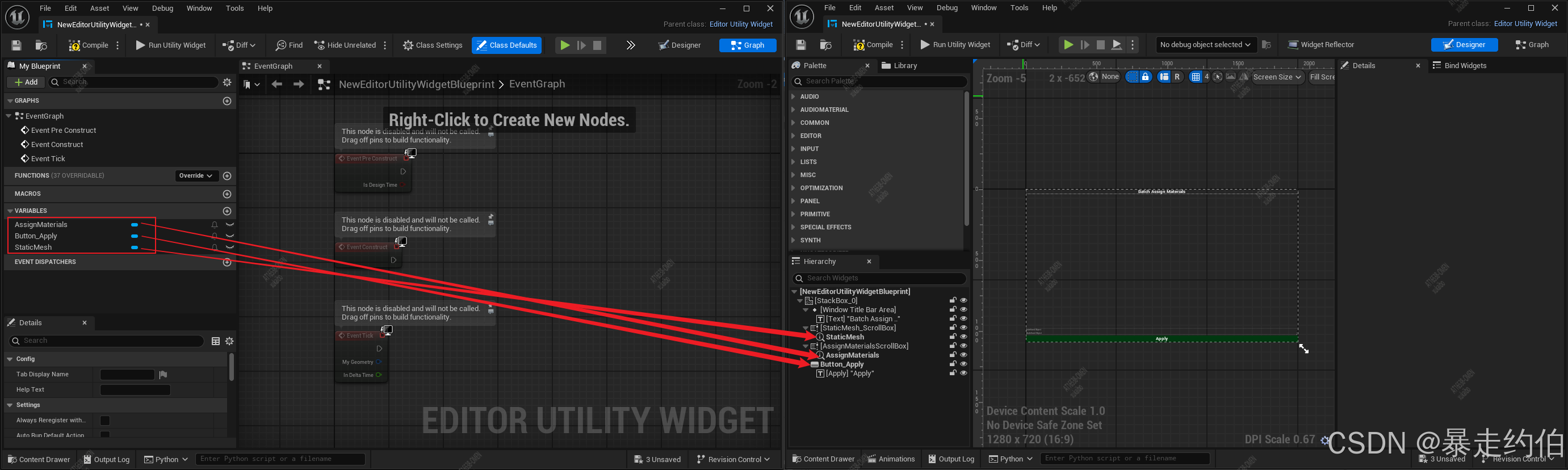Add a new macro with the MACROS plus icon

[227, 194]
